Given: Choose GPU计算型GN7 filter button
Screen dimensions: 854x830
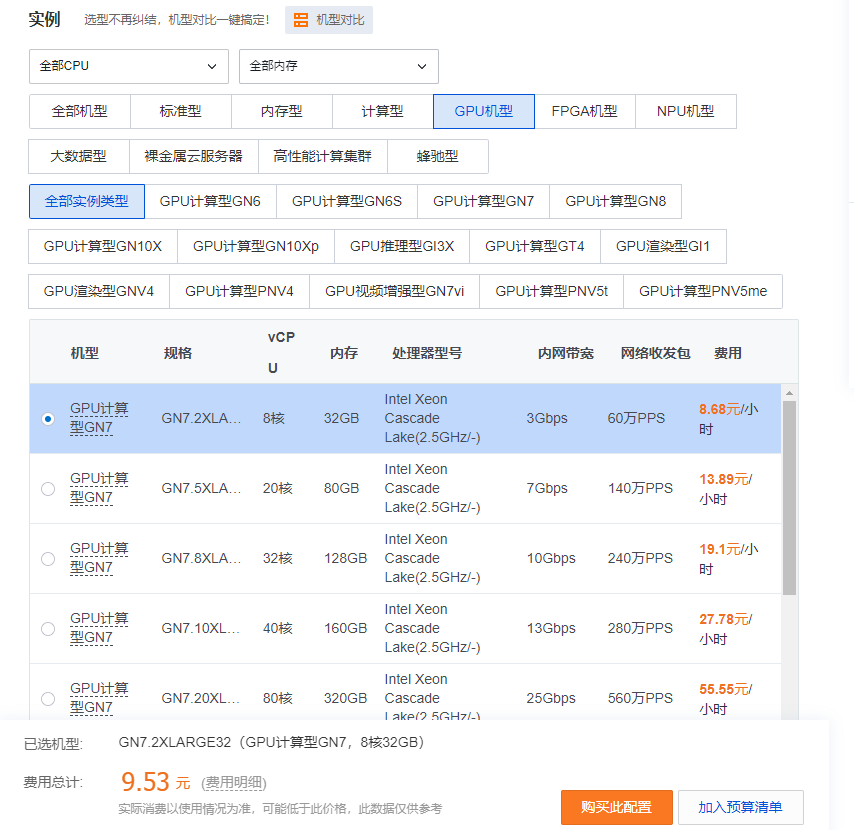Looking at the screenshot, I should pos(484,202).
